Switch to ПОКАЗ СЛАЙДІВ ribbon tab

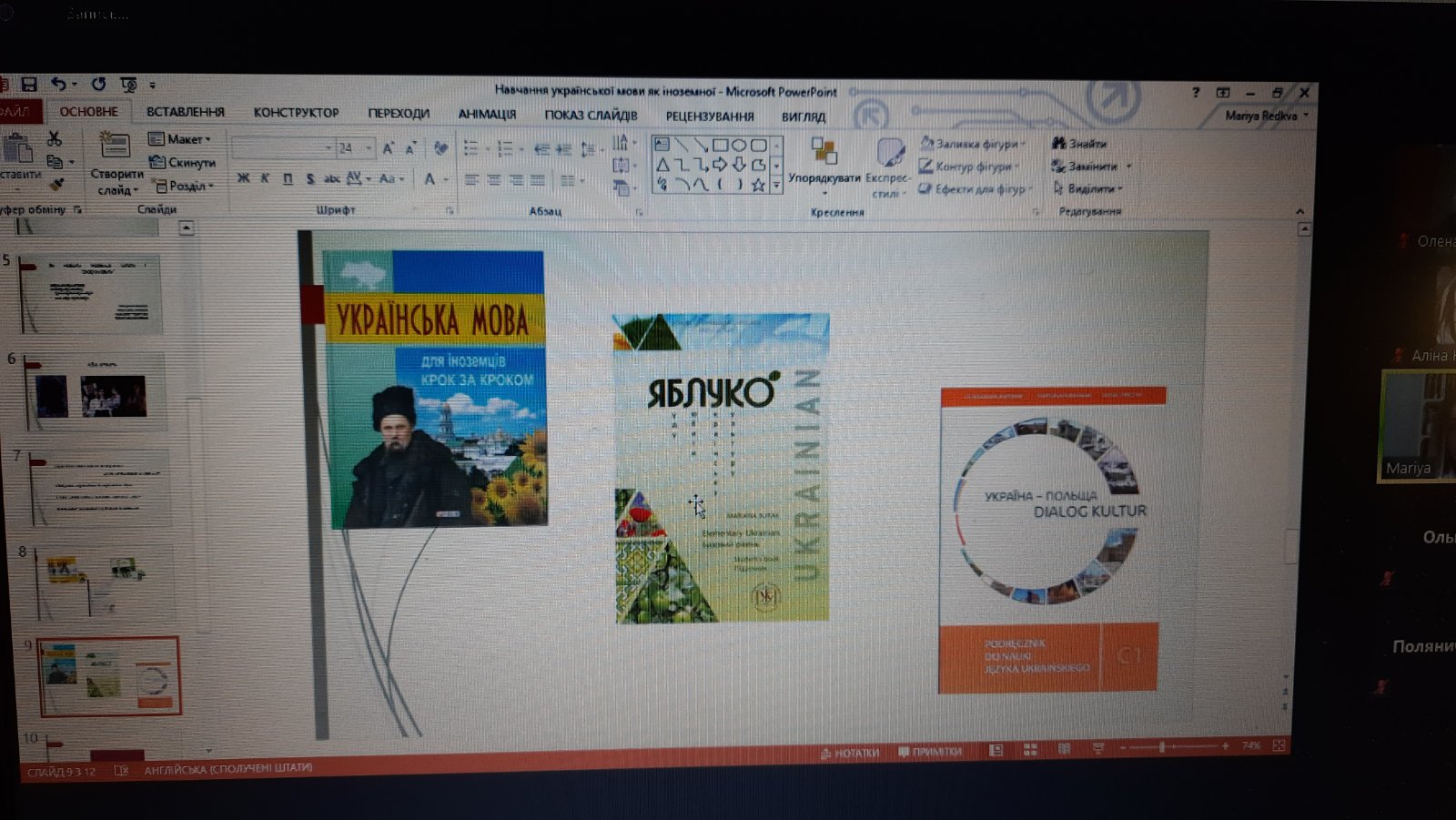tap(591, 116)
